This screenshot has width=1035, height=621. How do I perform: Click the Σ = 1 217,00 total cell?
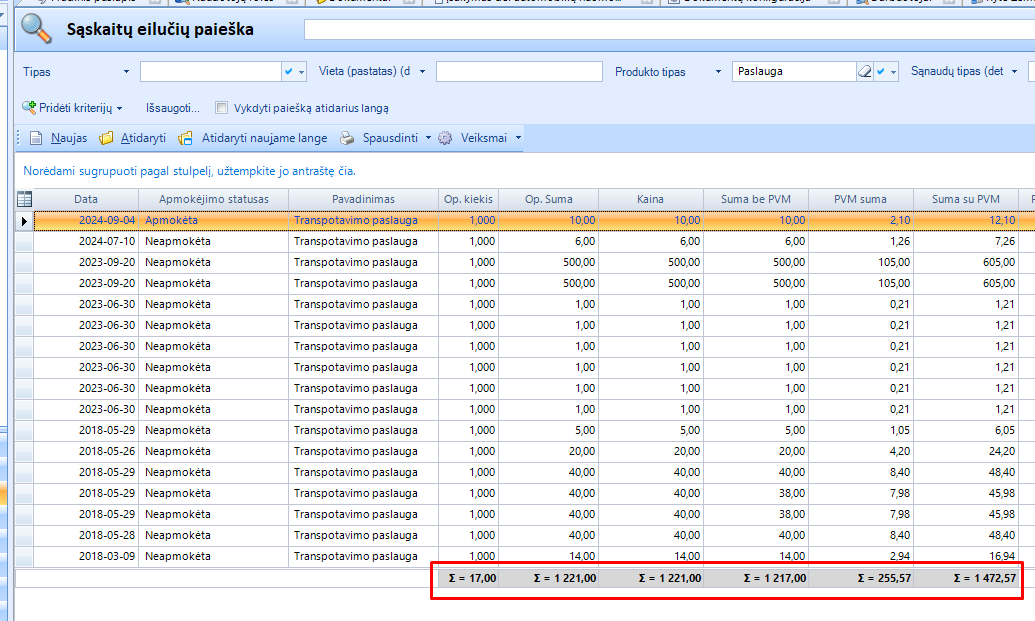(x=756, y=578)
